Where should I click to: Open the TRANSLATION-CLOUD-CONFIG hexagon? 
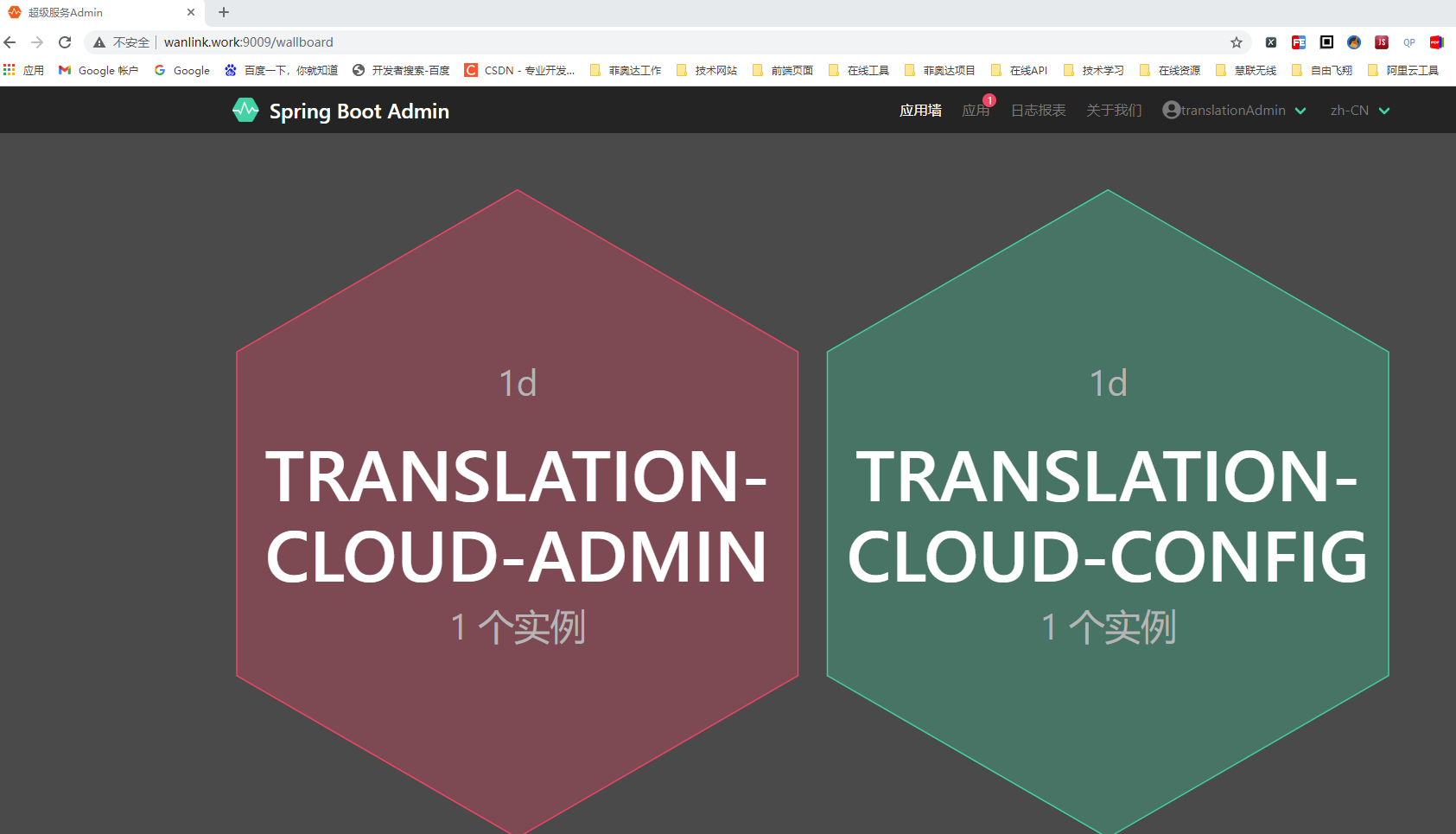[x=1108, y=512]
